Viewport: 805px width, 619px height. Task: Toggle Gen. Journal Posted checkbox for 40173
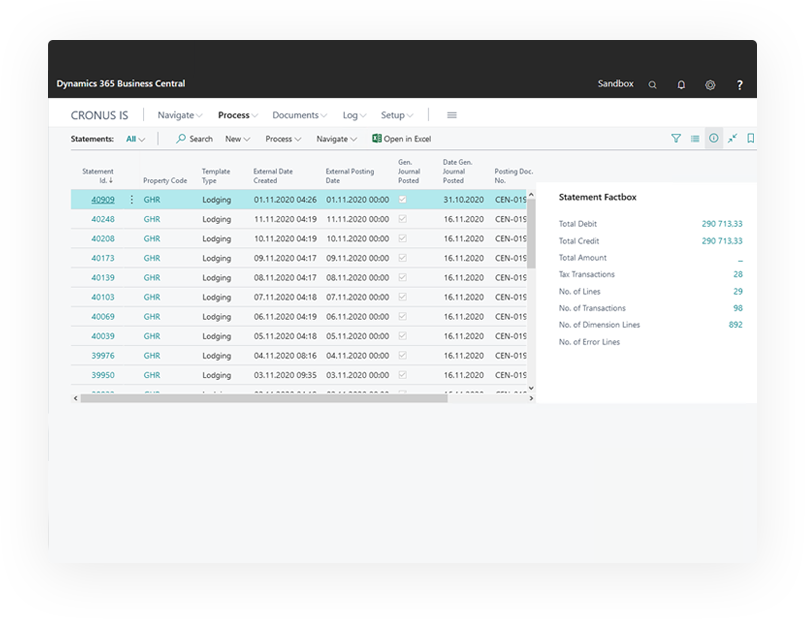pos(403,258)
